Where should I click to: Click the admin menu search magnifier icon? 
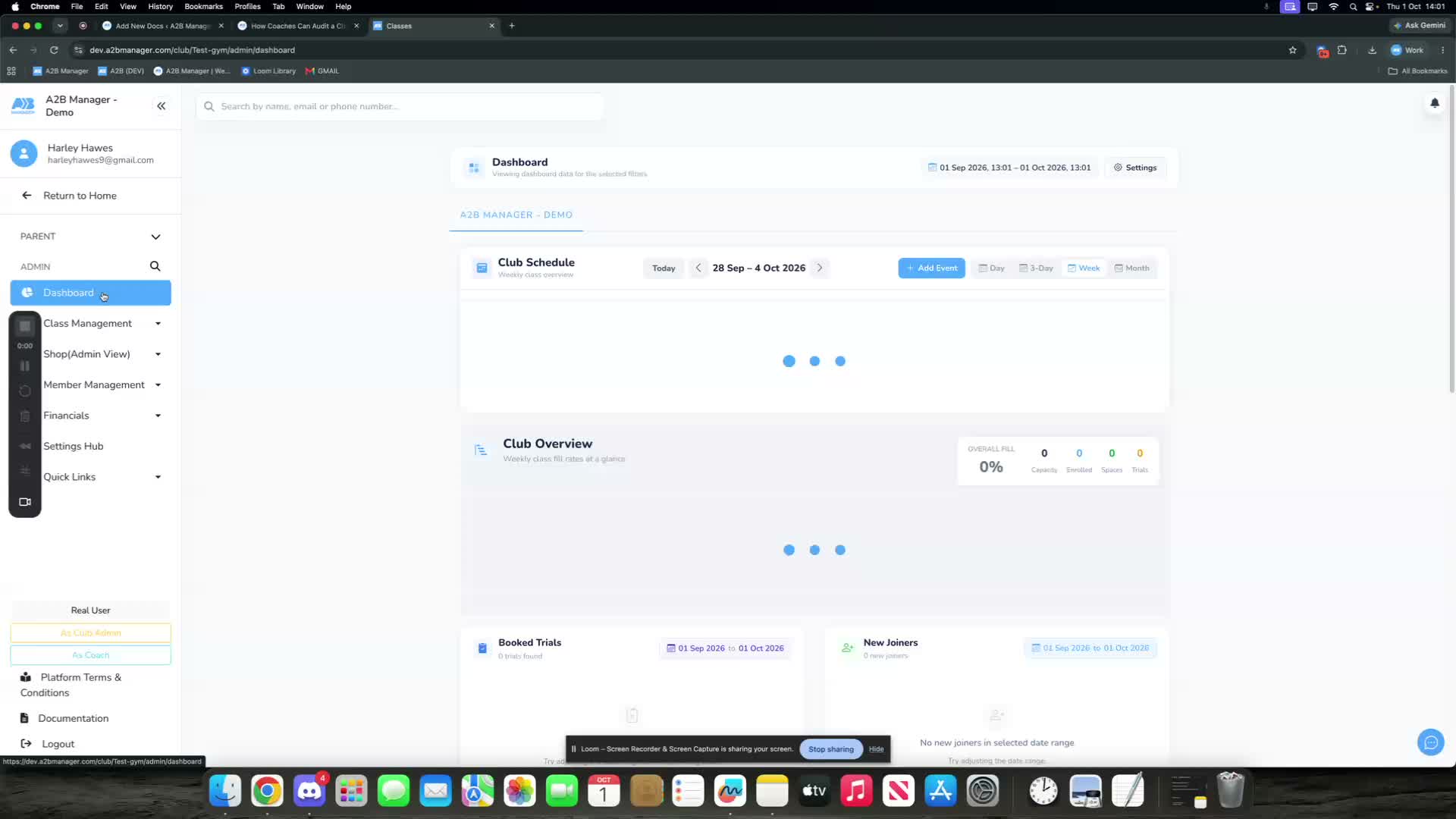point(155,266)
